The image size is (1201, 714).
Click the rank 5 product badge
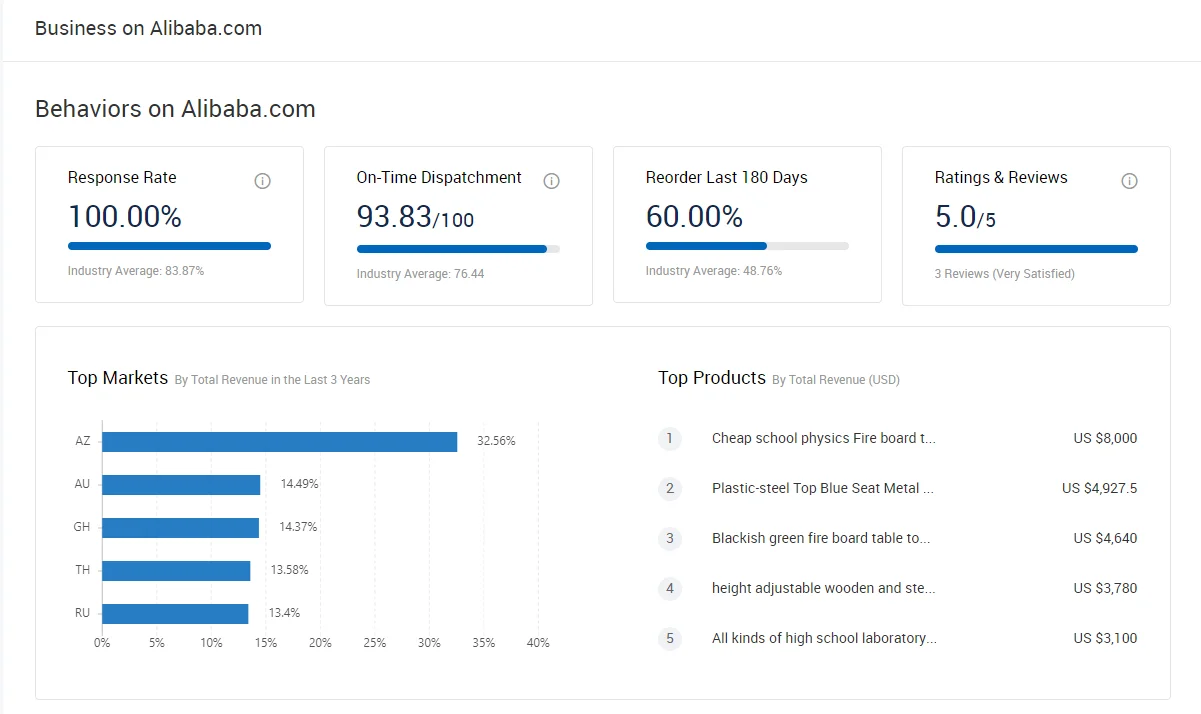click(670, 638)
